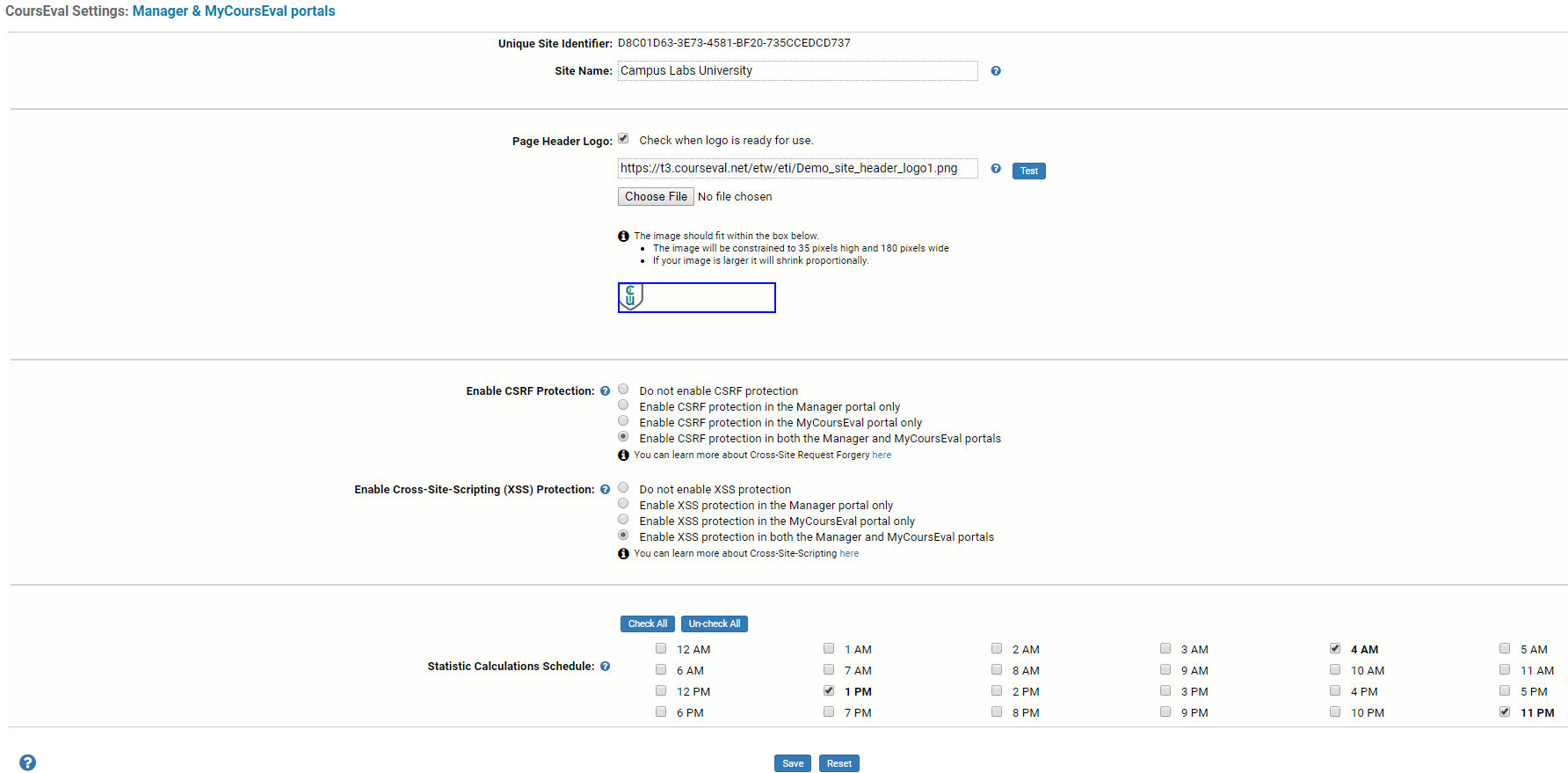This screenshot has width=1568, height=773.
Task: Check the 11 AM schedule checkbox
Action: (1505, 670)
